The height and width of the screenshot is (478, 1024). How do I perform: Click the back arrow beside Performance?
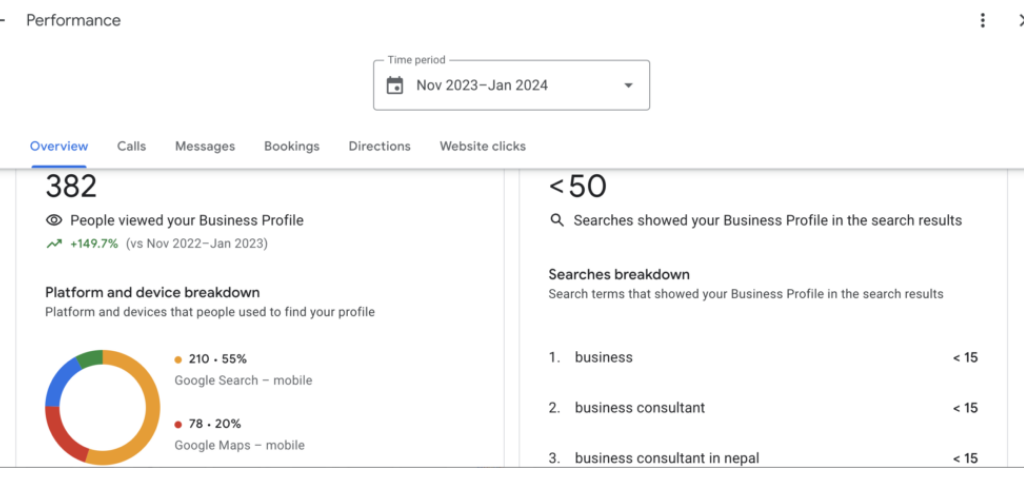click(x=3, y=20)
